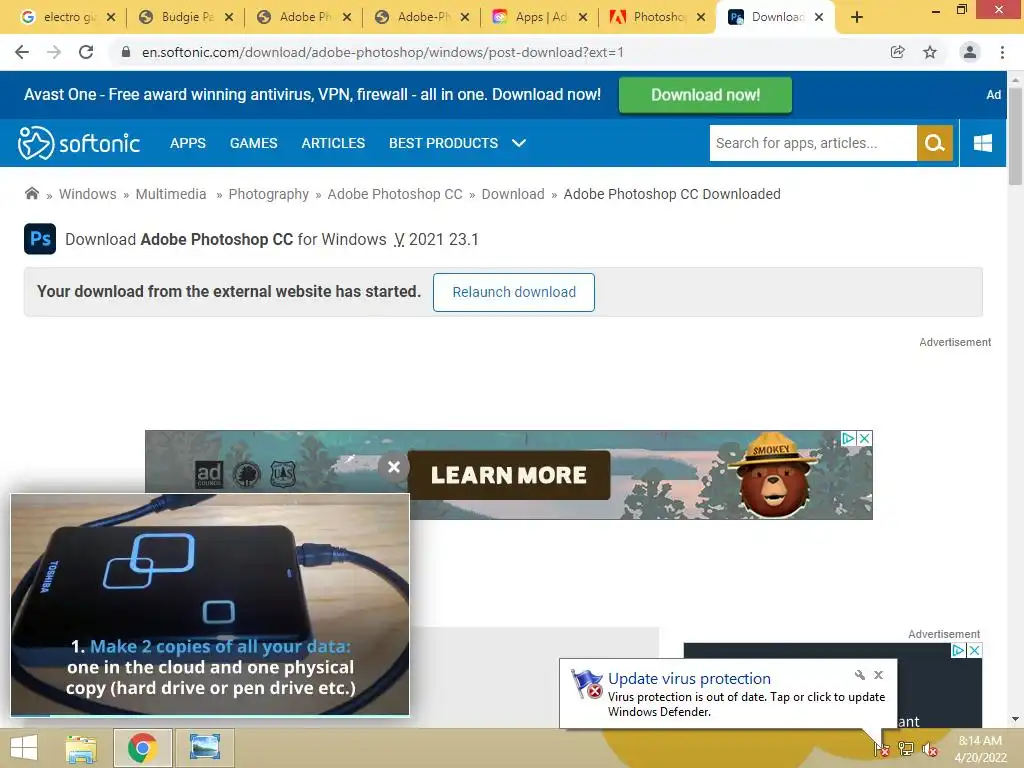
Task: Click the network tray icon
Action: [906, 748]
